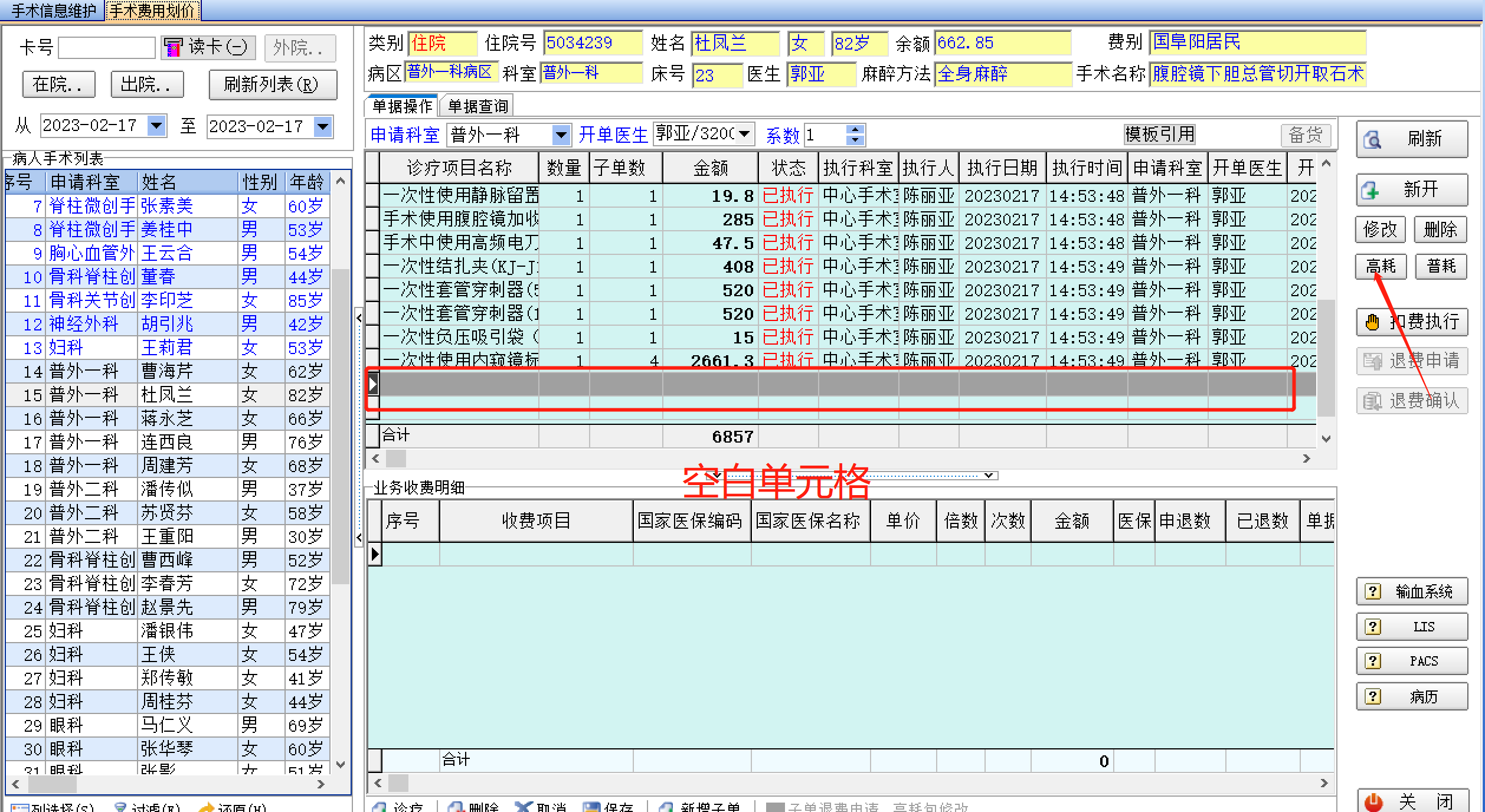1485x812 pixels.
Task: Open the 单据查询 tab
Action: pyautogui.click(x=477, y=106)
